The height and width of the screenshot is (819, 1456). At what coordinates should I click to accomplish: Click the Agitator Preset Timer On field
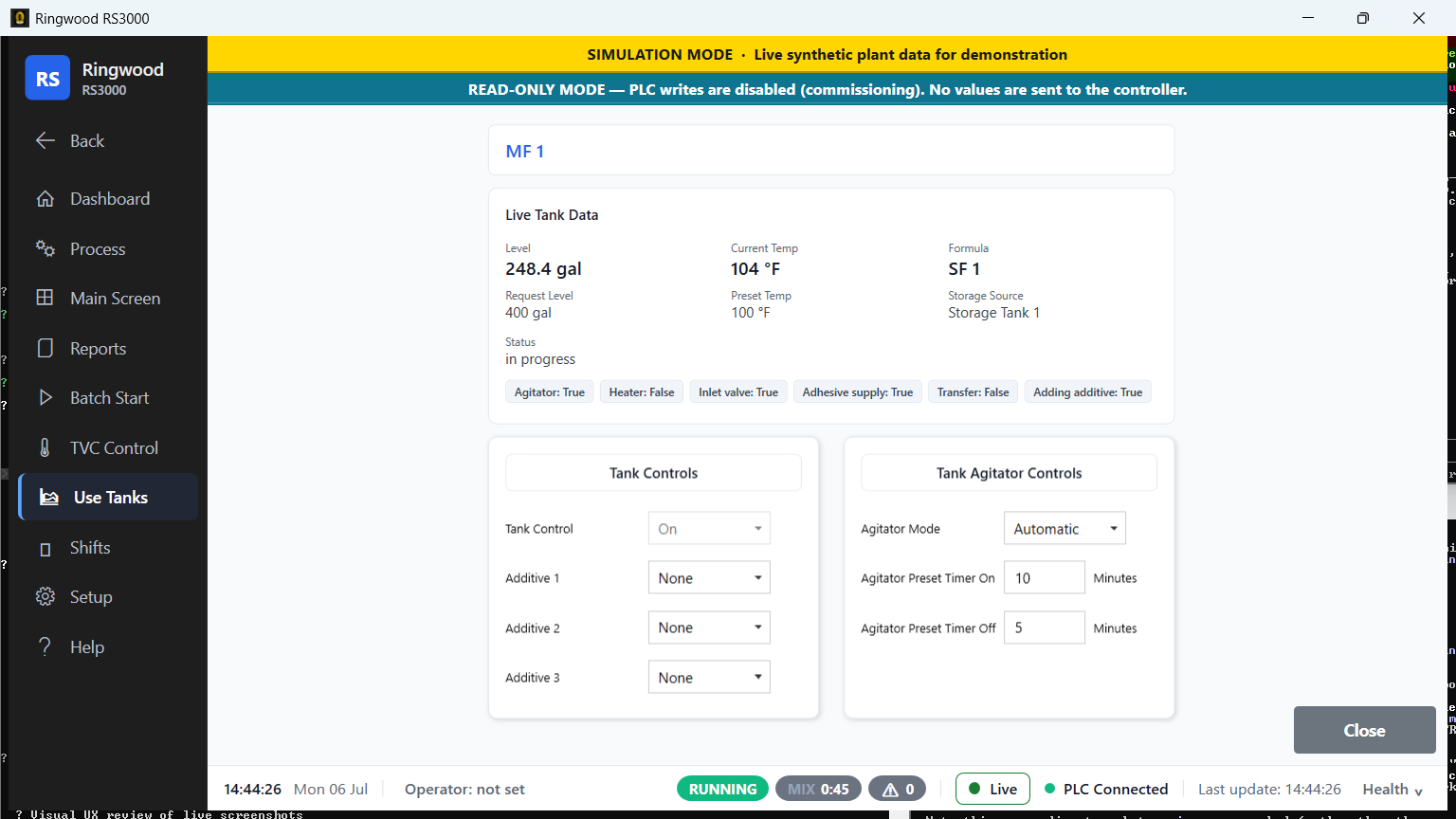1045,578
